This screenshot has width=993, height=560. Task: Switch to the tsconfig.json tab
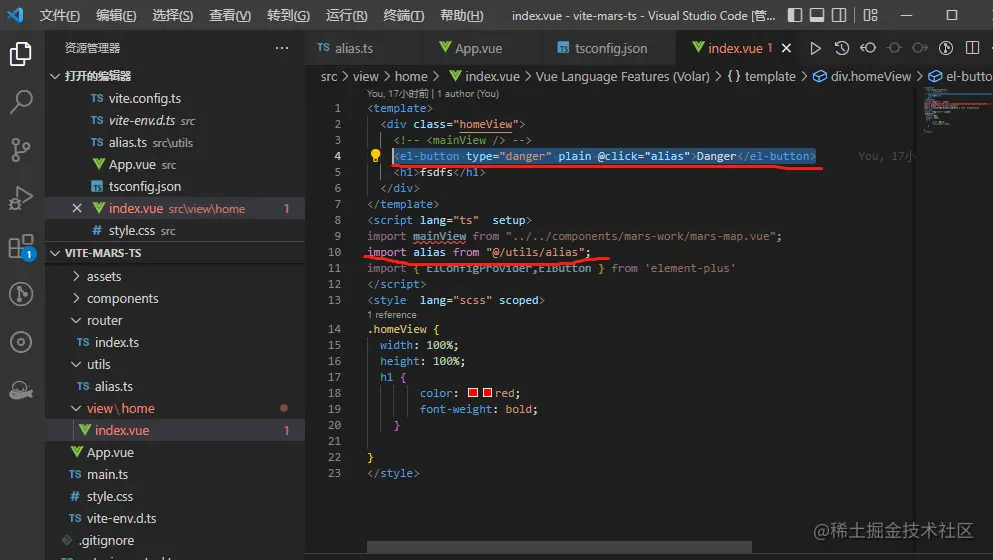(608, 48)
